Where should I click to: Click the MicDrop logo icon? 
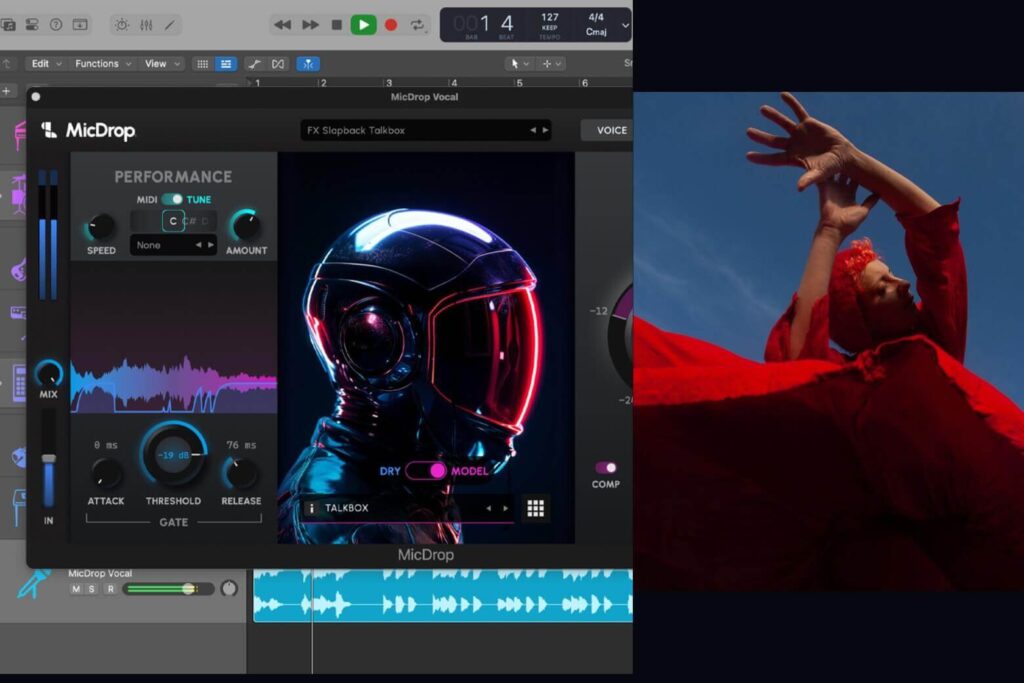(49, 130)
